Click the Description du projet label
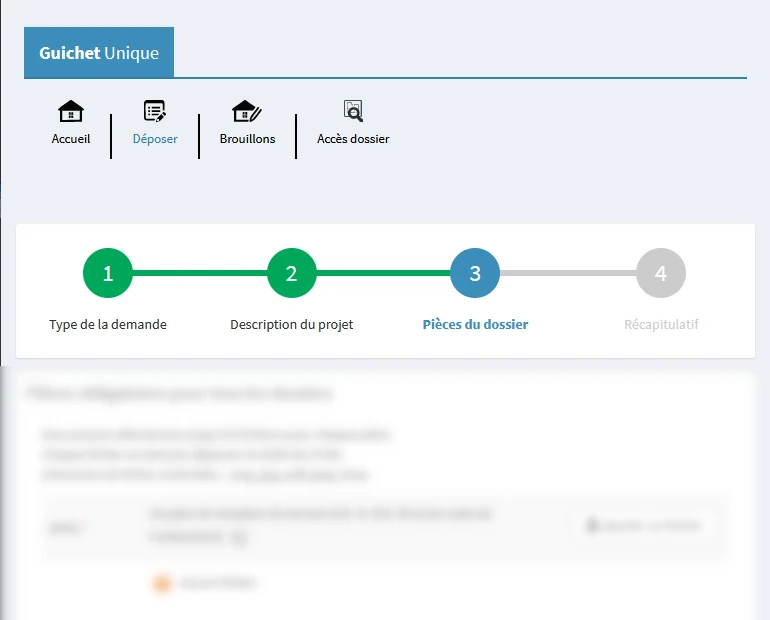 point(292,324)
